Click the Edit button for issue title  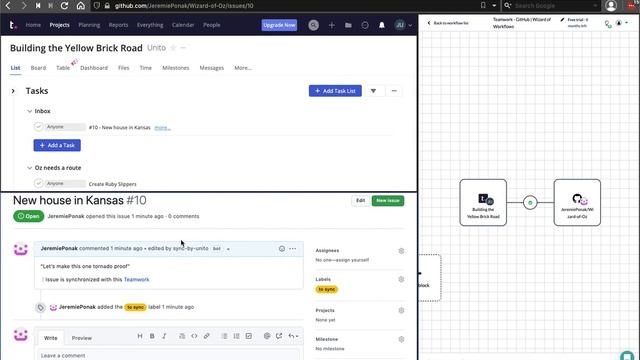tap(360, 200)
